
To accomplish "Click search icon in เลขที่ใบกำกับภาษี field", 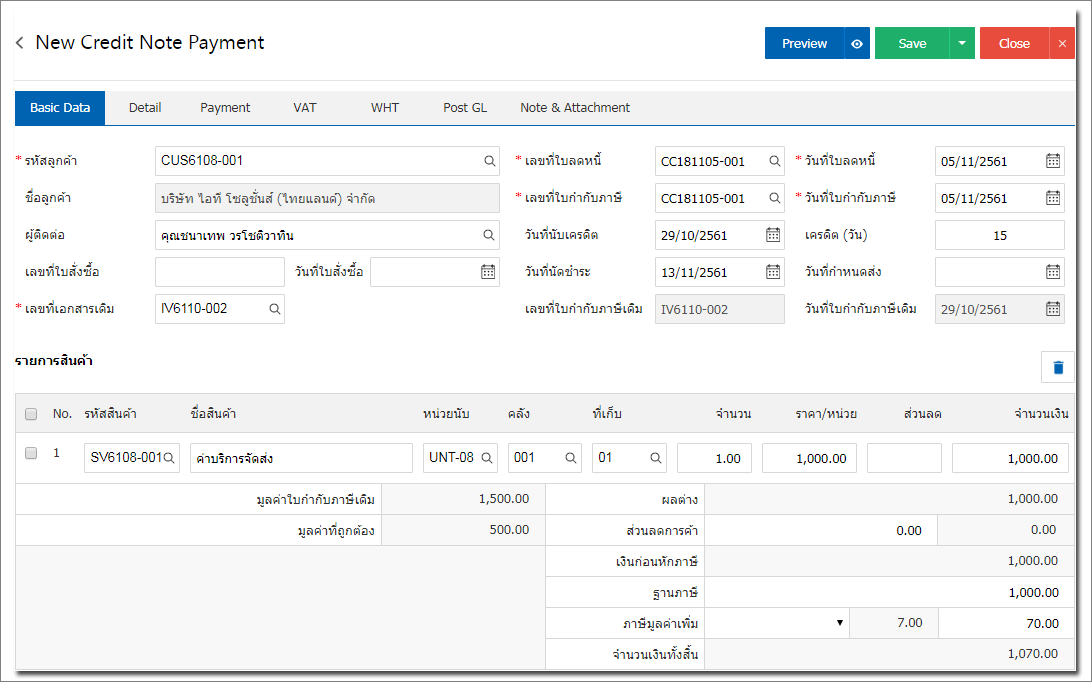I will tap(774, 198).
